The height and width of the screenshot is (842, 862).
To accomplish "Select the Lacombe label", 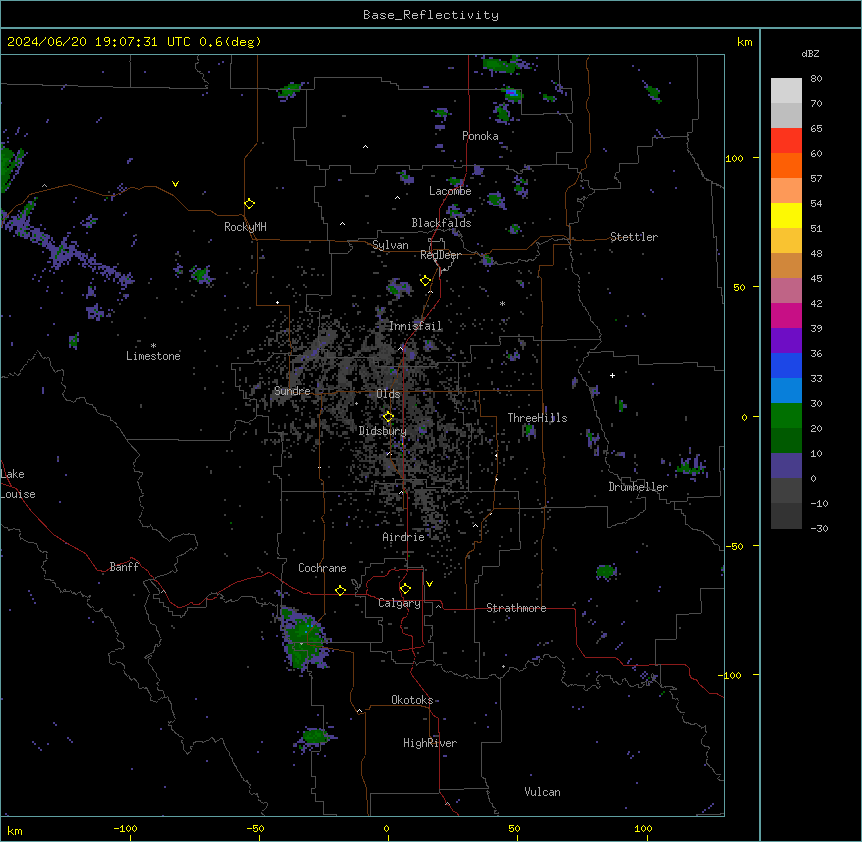I will [450, 191].
